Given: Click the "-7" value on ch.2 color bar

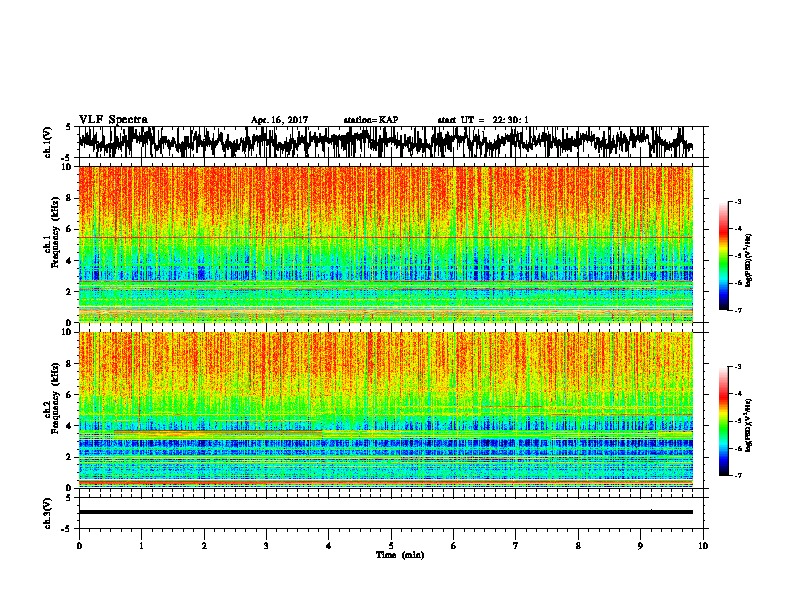Looking at the screenshot, I should click(x=737, y=475).
